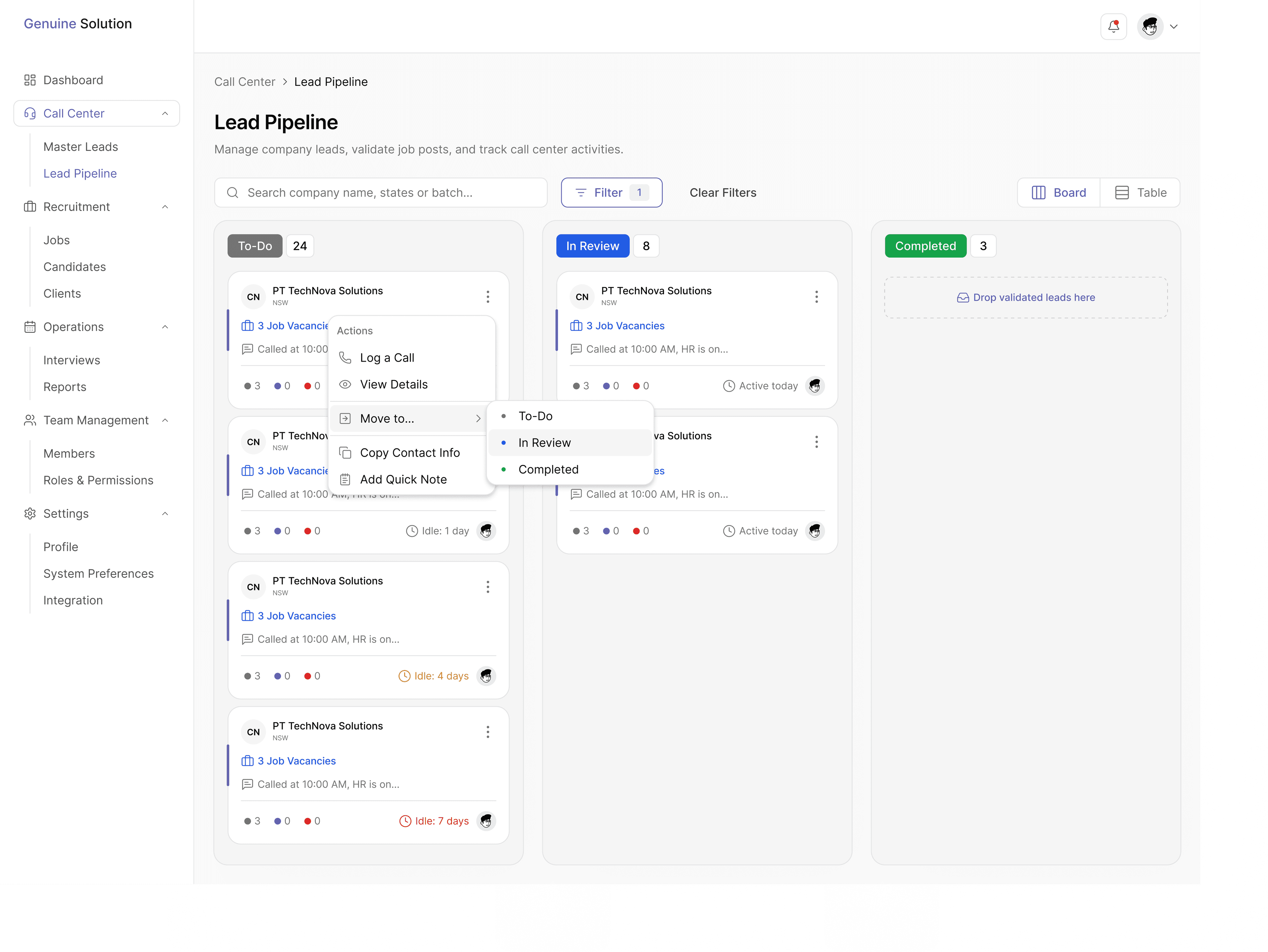
Task: Click Call Center breadcrumb link
Action: [245, 82]
